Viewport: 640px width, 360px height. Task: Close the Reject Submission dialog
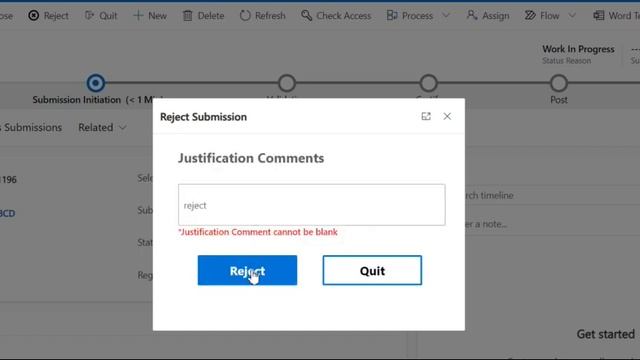(x=447, y=116)
